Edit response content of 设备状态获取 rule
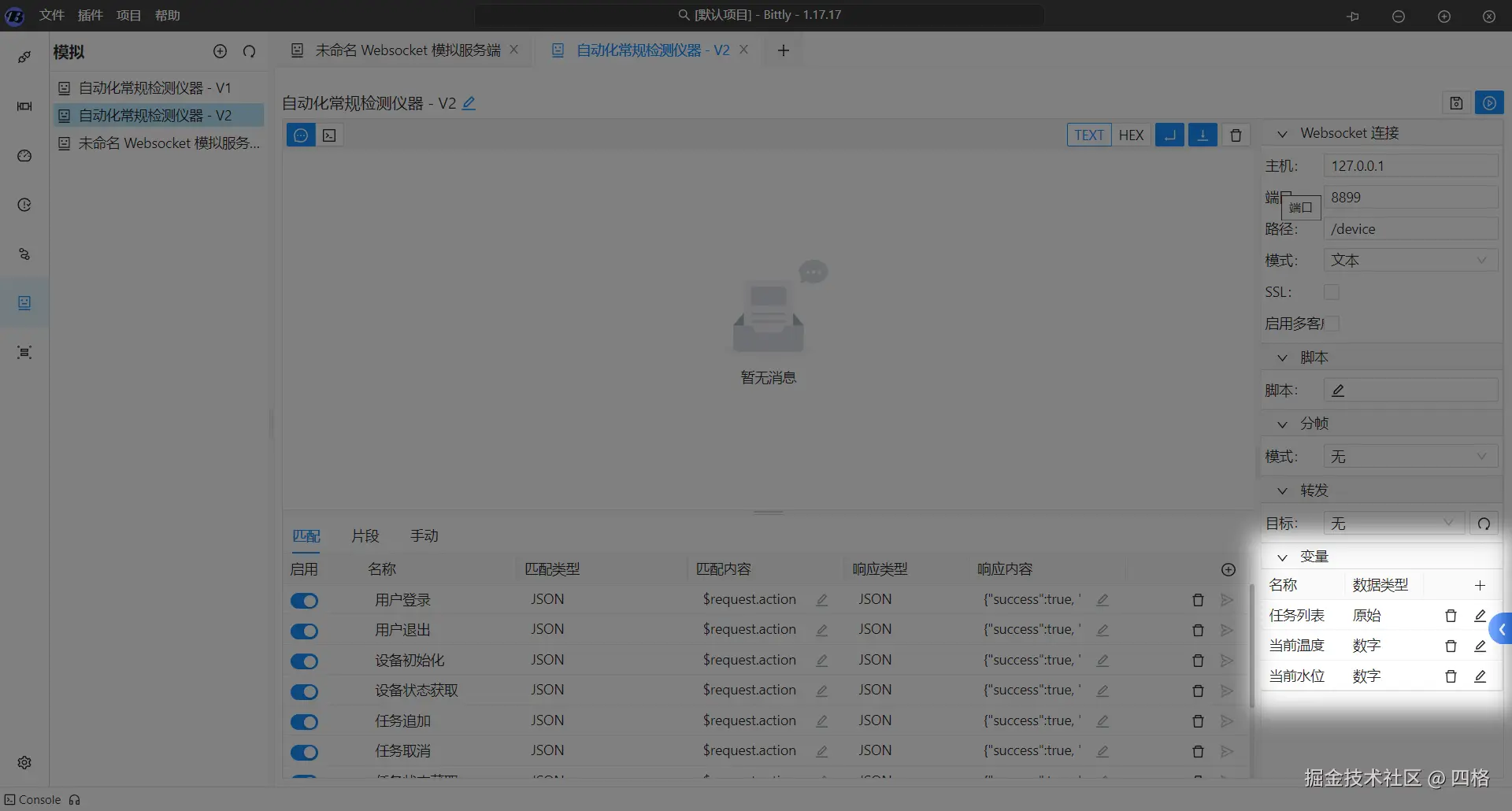This screenshot has height=811, width=1512. [1102, 691]
